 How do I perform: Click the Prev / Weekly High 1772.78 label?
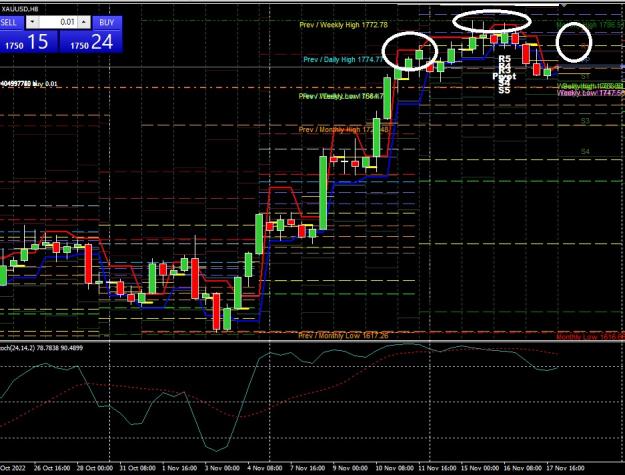click(344, 25)
